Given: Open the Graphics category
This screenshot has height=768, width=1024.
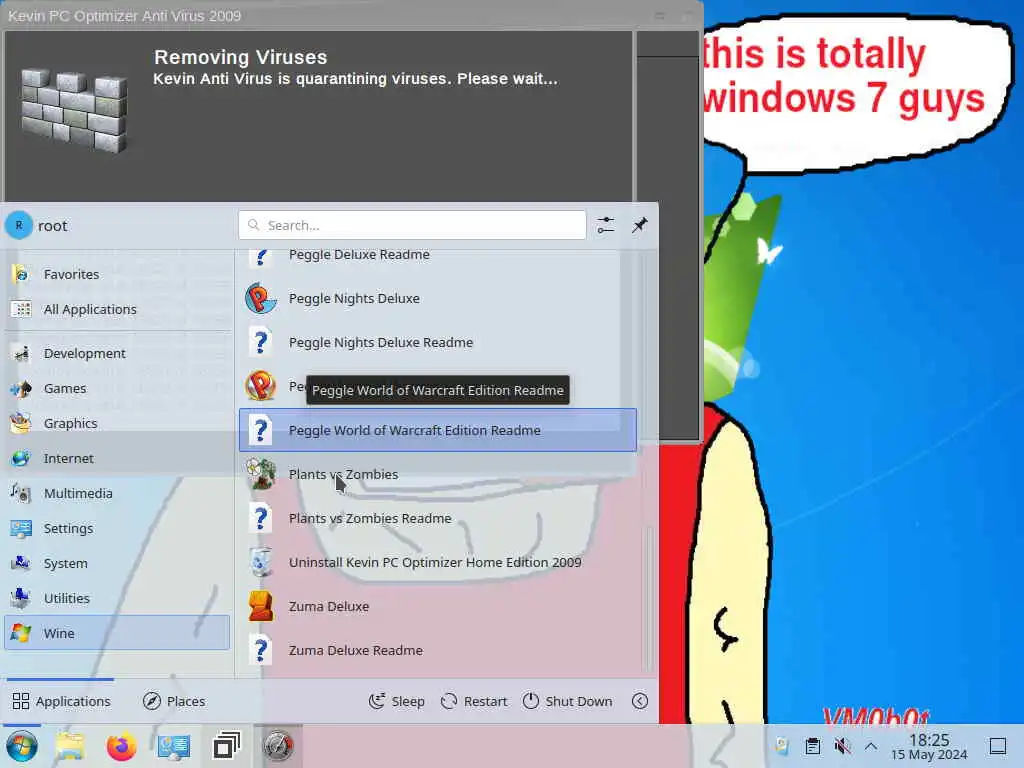Looking at the screenshot, I should [117, 423].
